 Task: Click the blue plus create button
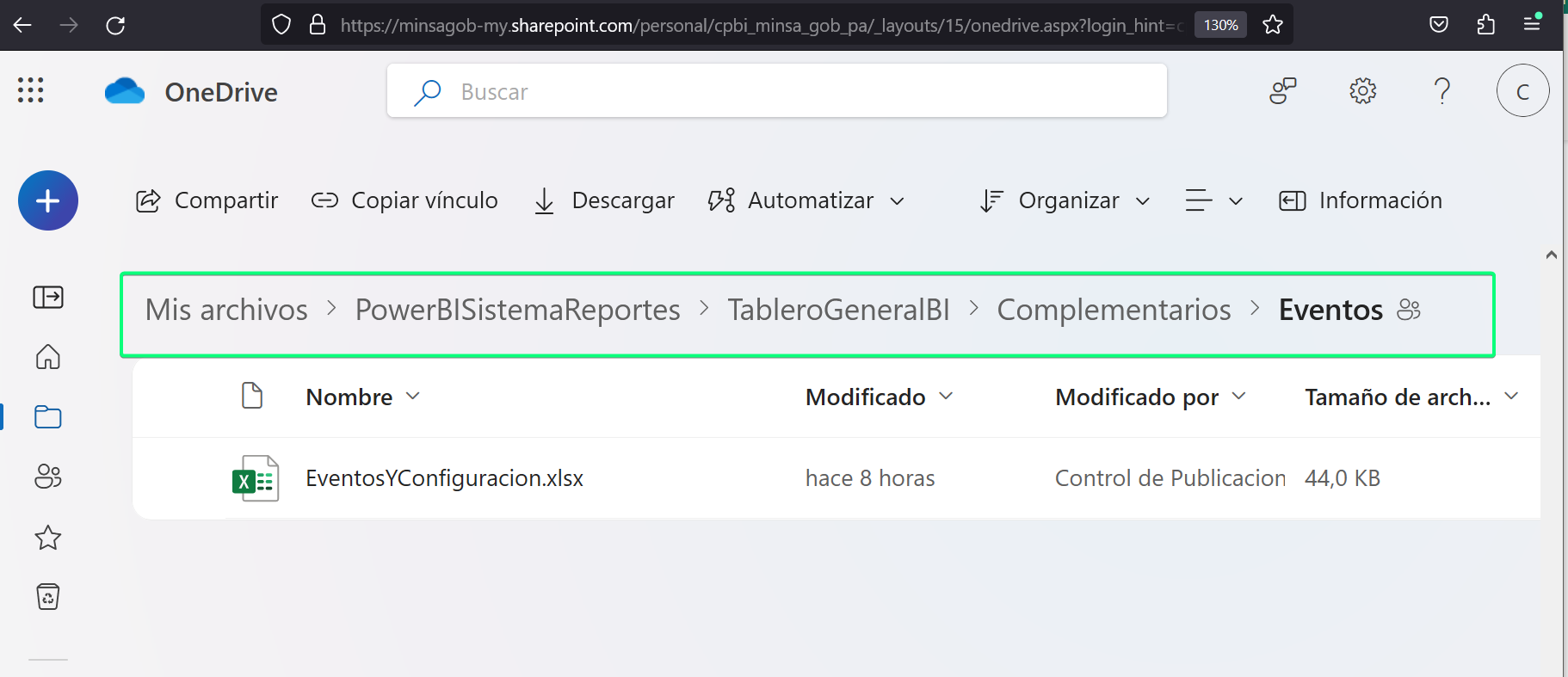click(48, 200)
